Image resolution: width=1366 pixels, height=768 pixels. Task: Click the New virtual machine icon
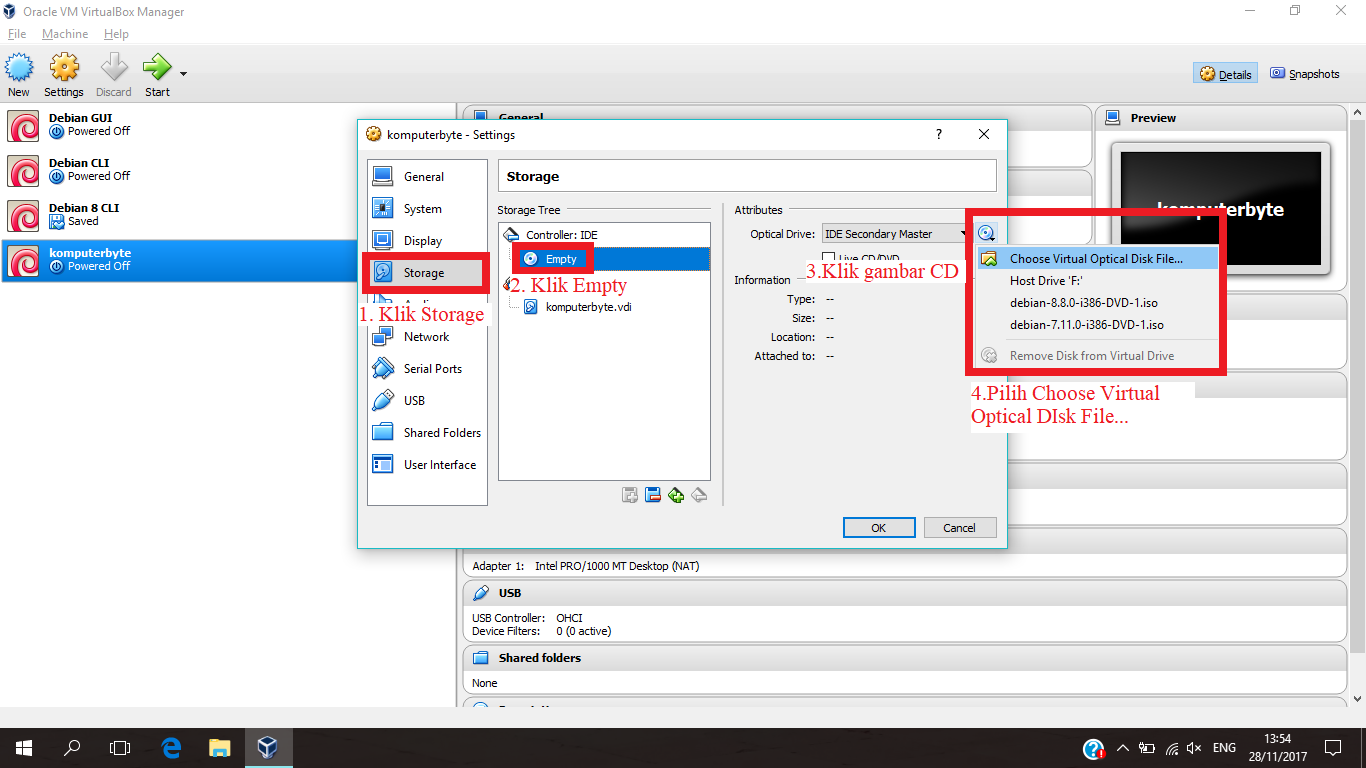[x=19, y=75]
